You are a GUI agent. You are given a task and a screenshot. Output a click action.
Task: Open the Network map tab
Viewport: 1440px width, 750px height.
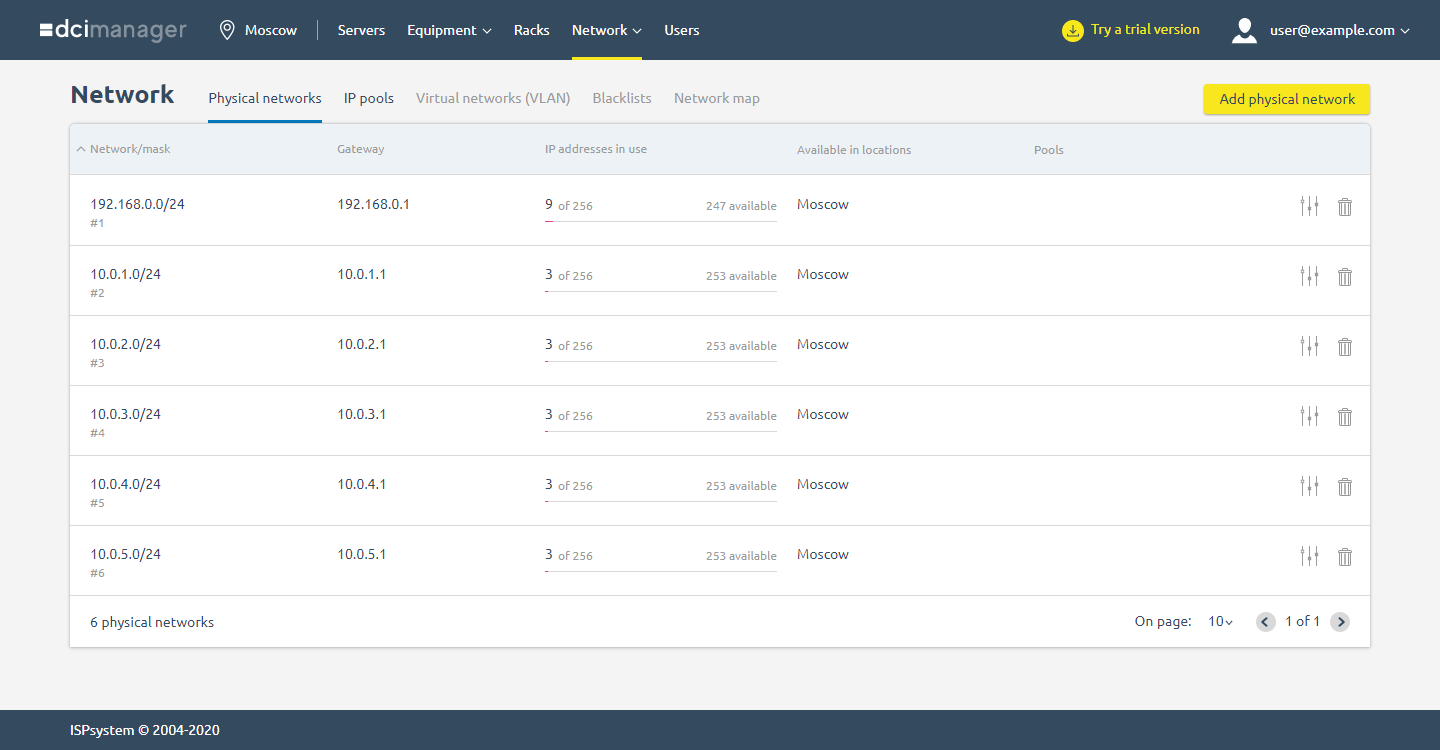(716, 98)
